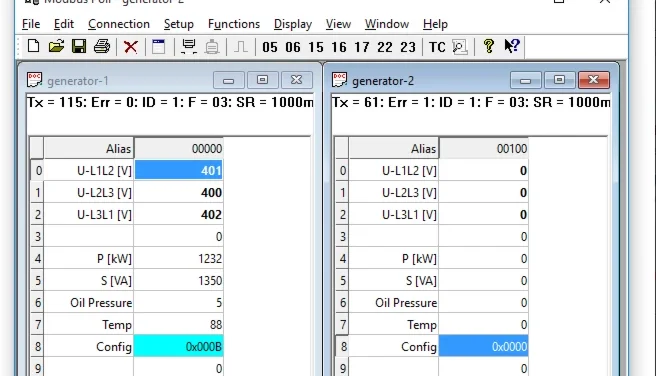Image resolution: width=656 pixels, height=376 pixels.
Task: Click the Open file folder icon
Action: click(x=56, y=46)
